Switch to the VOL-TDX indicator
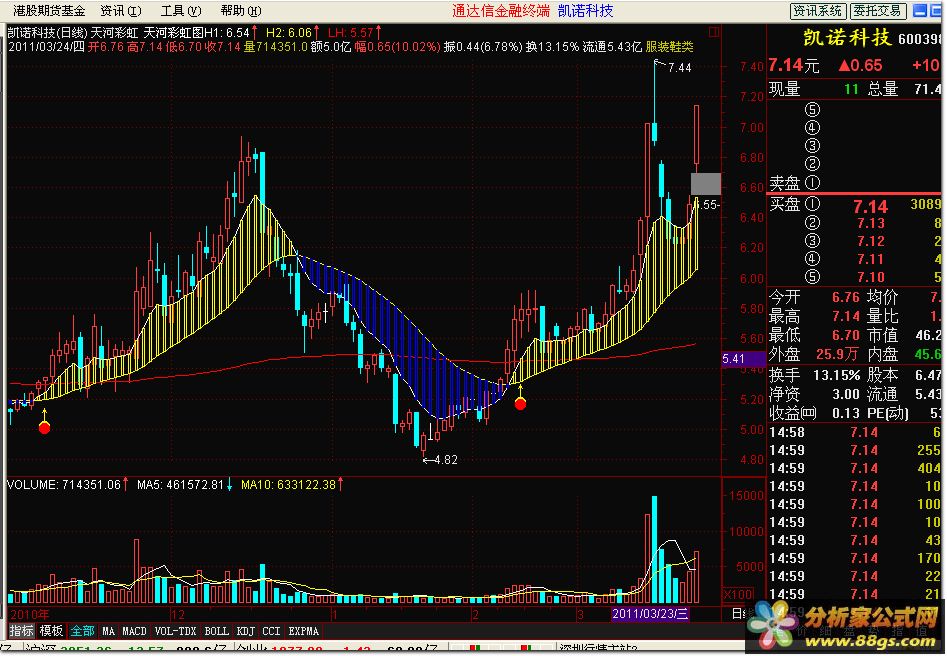This screenshot has height=656, width=947. click(x=175, y=631)
